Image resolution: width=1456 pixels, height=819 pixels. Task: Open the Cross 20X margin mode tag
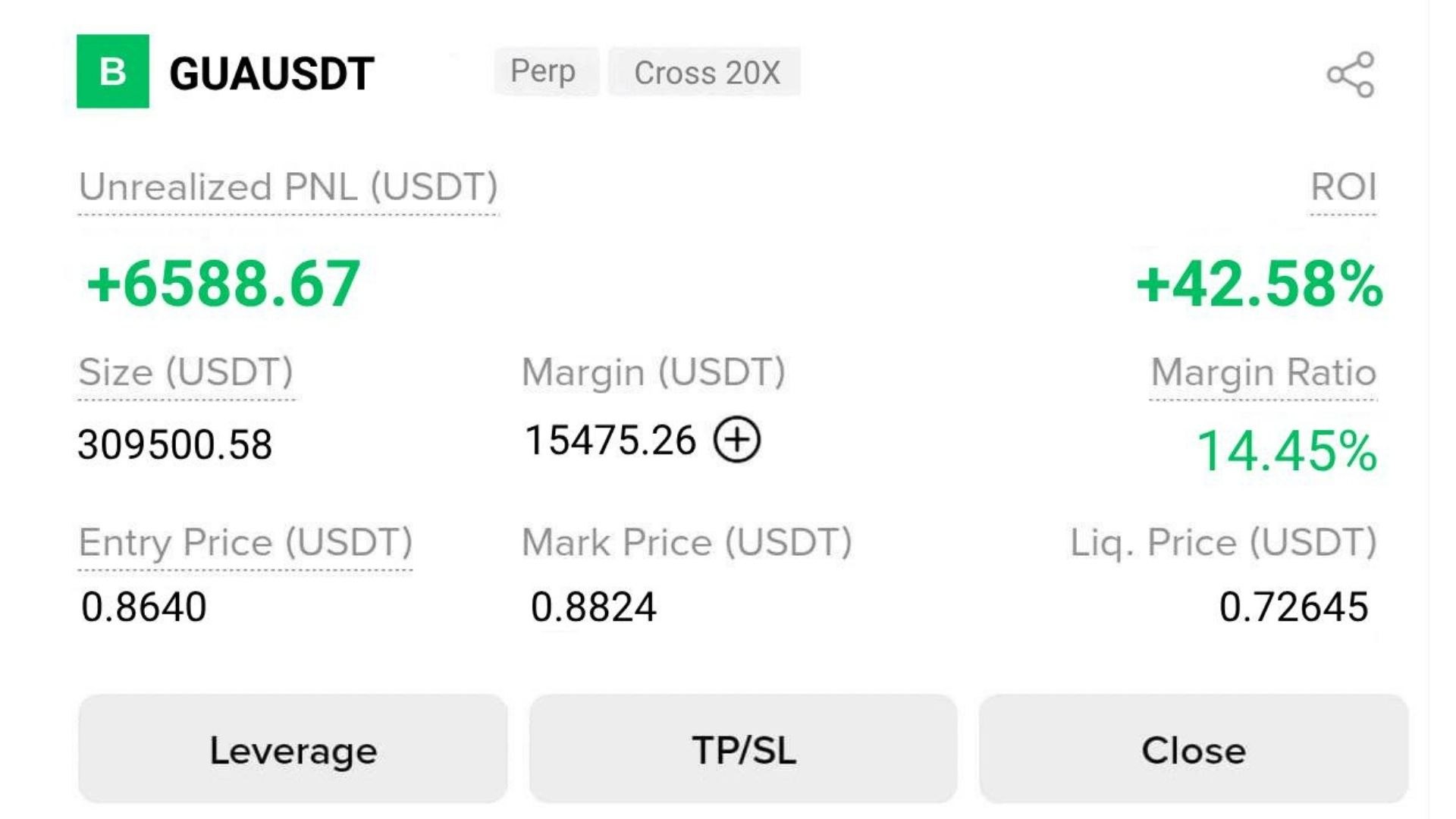tap(706, 72)
